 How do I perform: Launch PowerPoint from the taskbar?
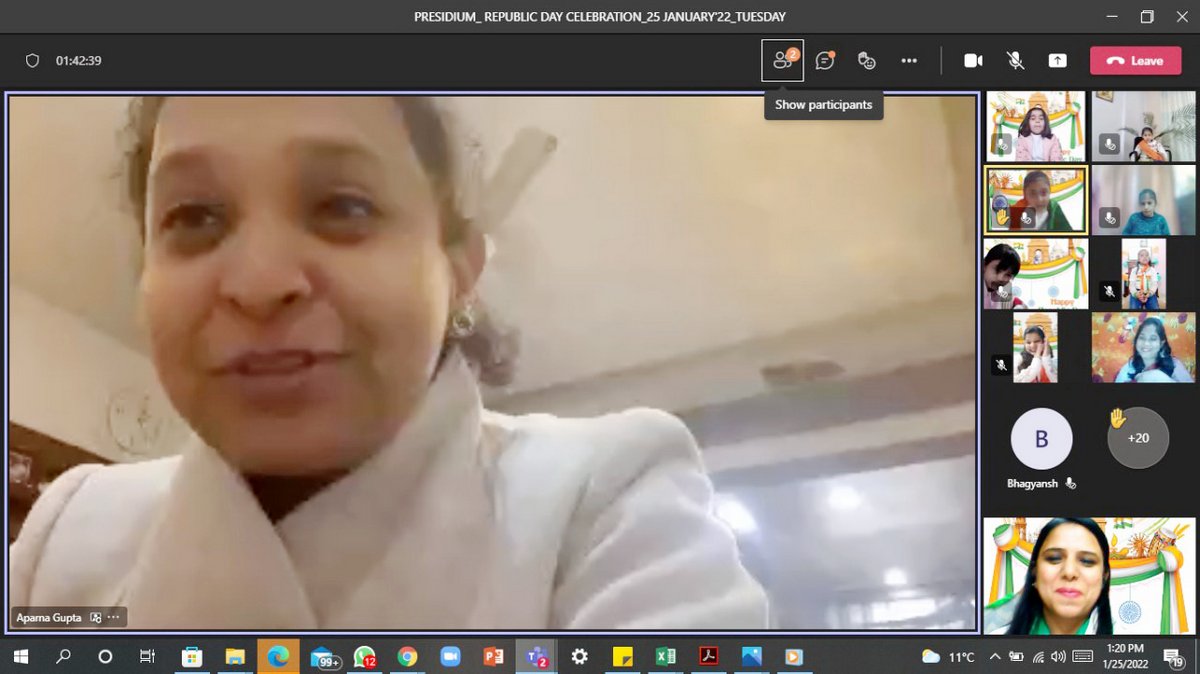coord(493,657)
